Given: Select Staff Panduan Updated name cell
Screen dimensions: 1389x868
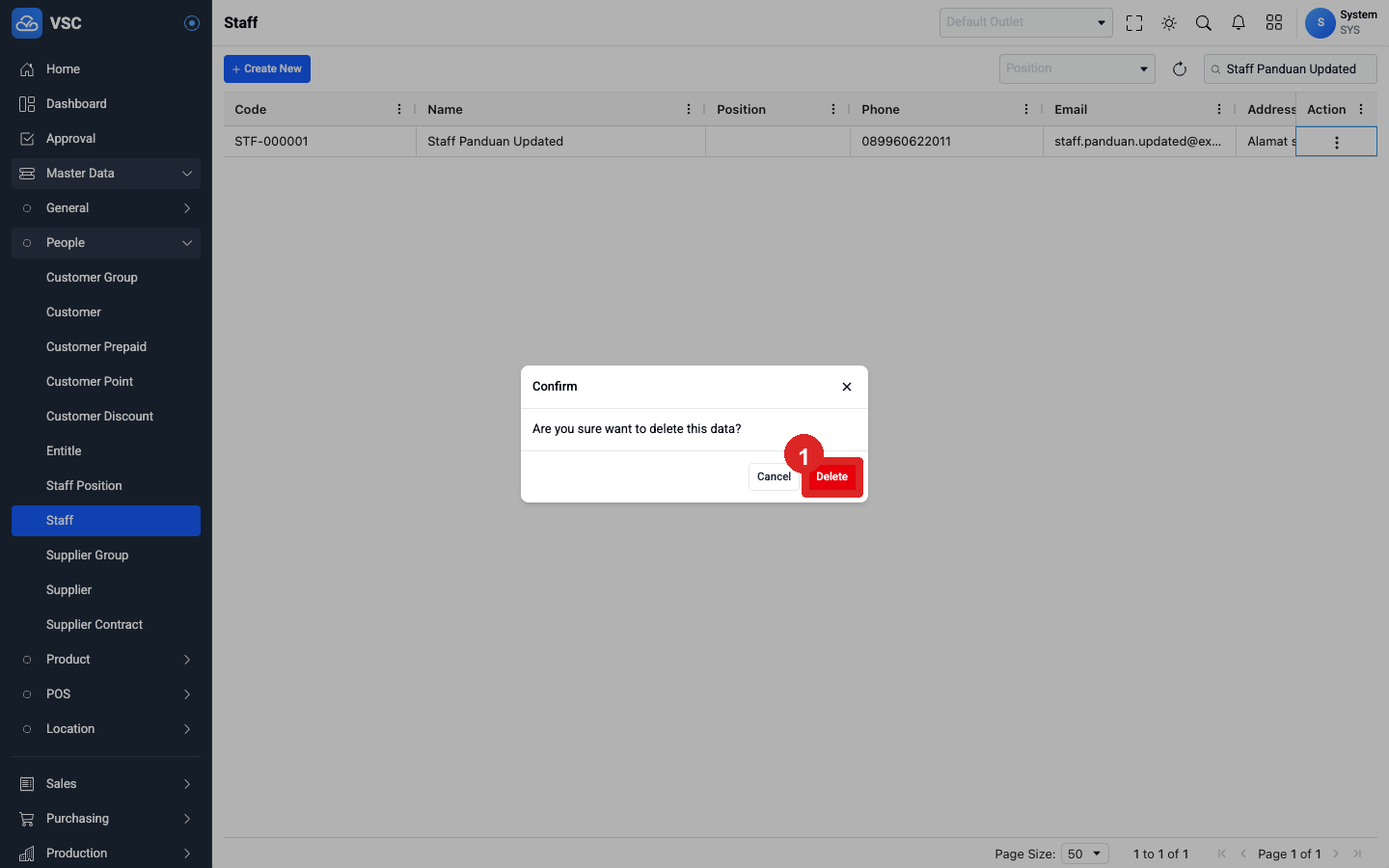Looking at the screenshot, I should [561, 142].
